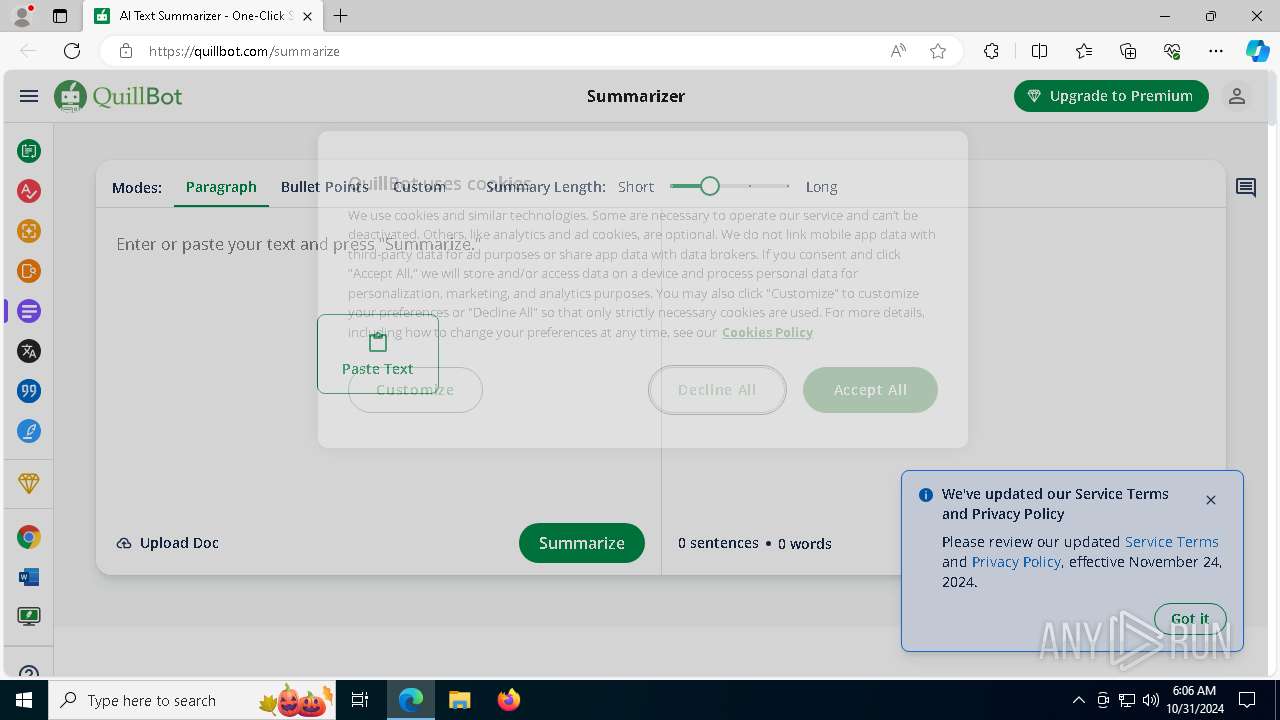Launch Firefox from the taskbar
The image size is (1280, 720).
[509, 700]
